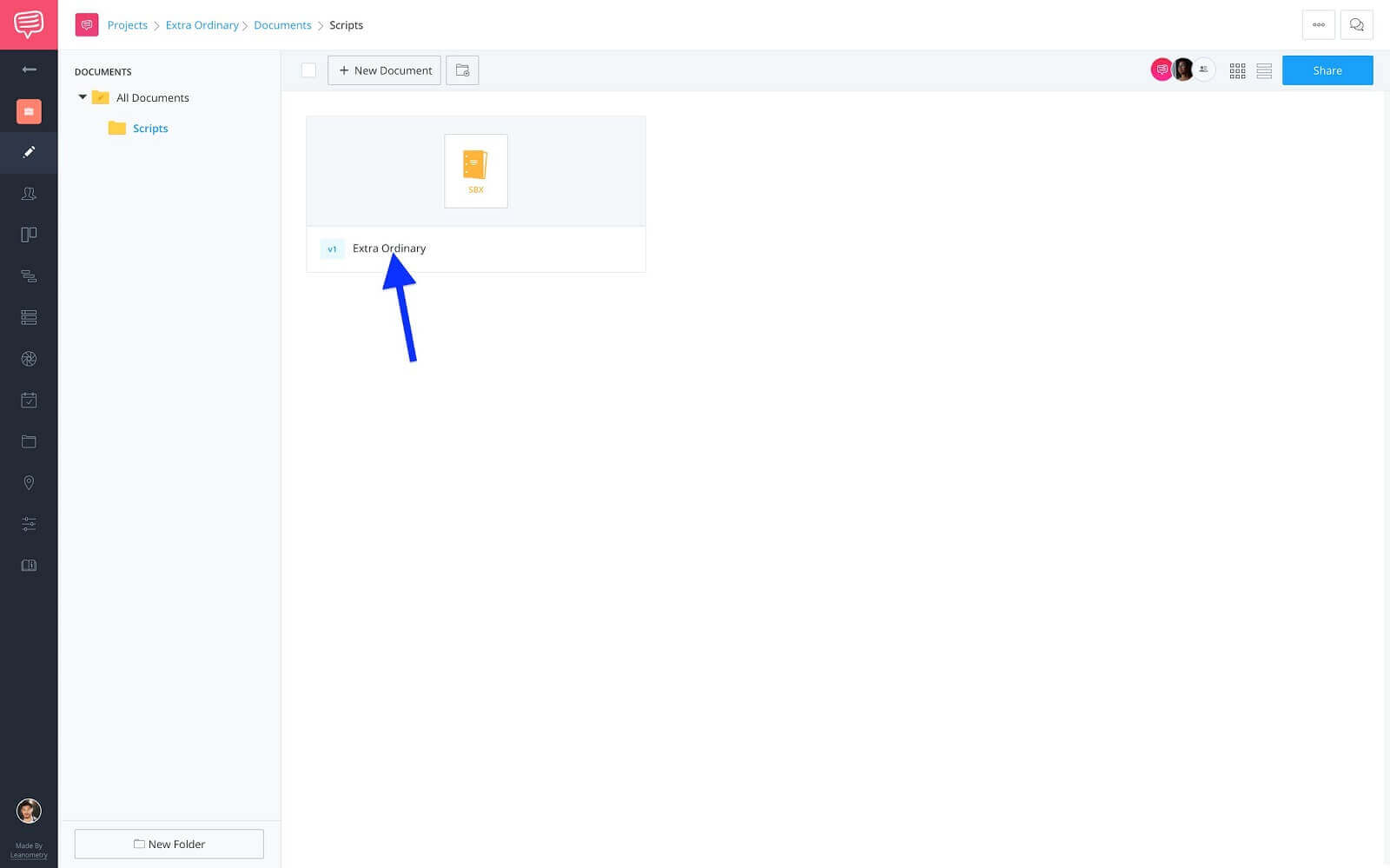Screen dimensions: 1390x868
Task: Open the calendar sidebar icon
Action: [x=29, y=400]
